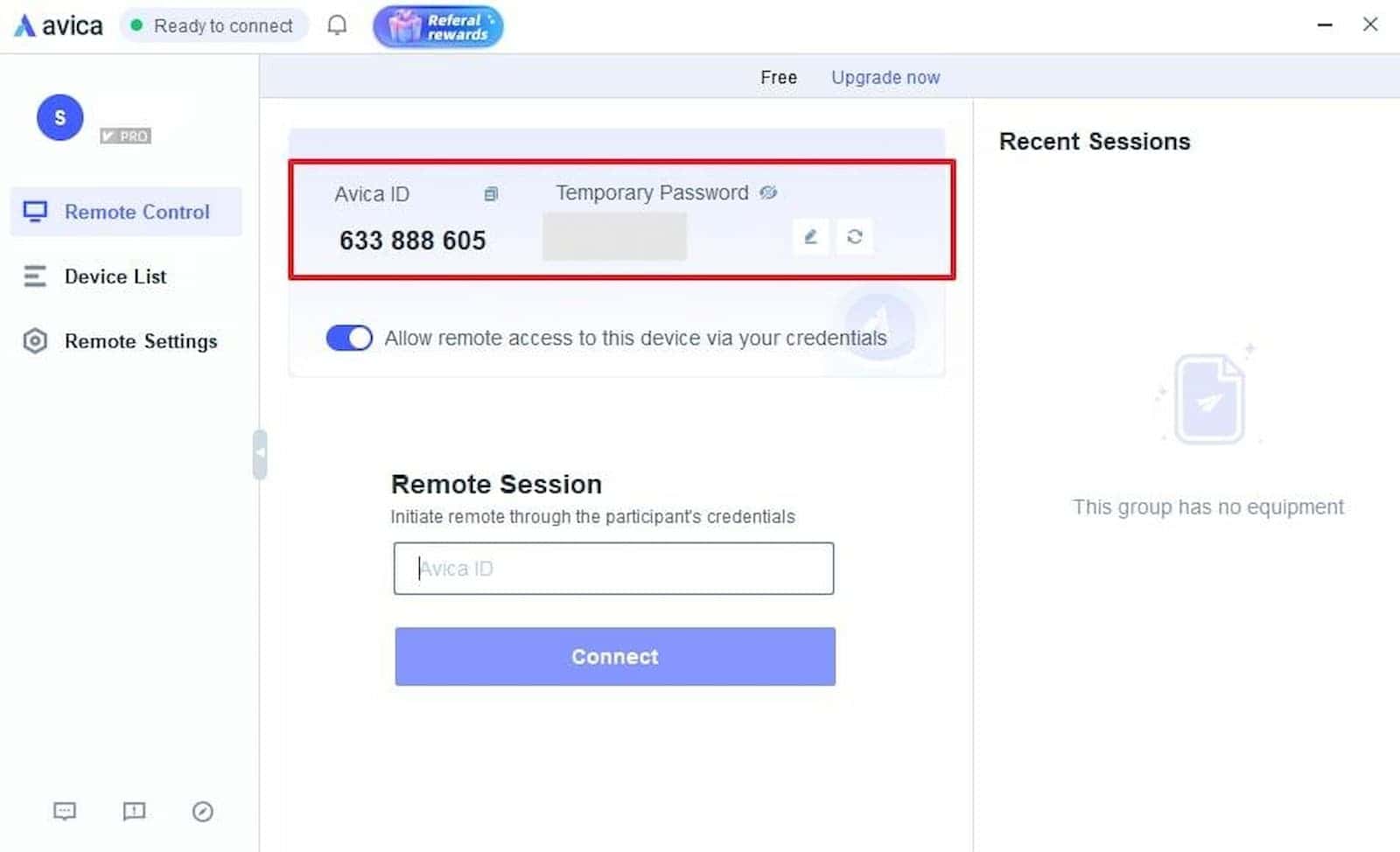This screenshot has width=1400, height=852.
Task: Click the profile avatar with PRO badge
Action: (x=59, y=117)
